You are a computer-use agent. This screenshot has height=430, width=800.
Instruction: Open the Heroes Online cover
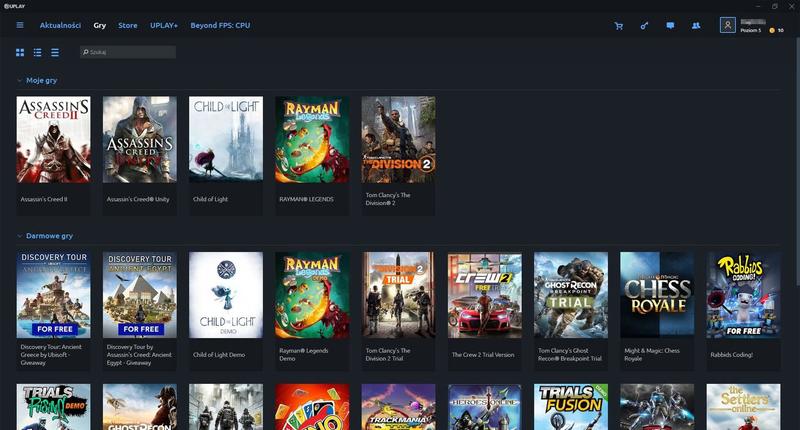485,407
